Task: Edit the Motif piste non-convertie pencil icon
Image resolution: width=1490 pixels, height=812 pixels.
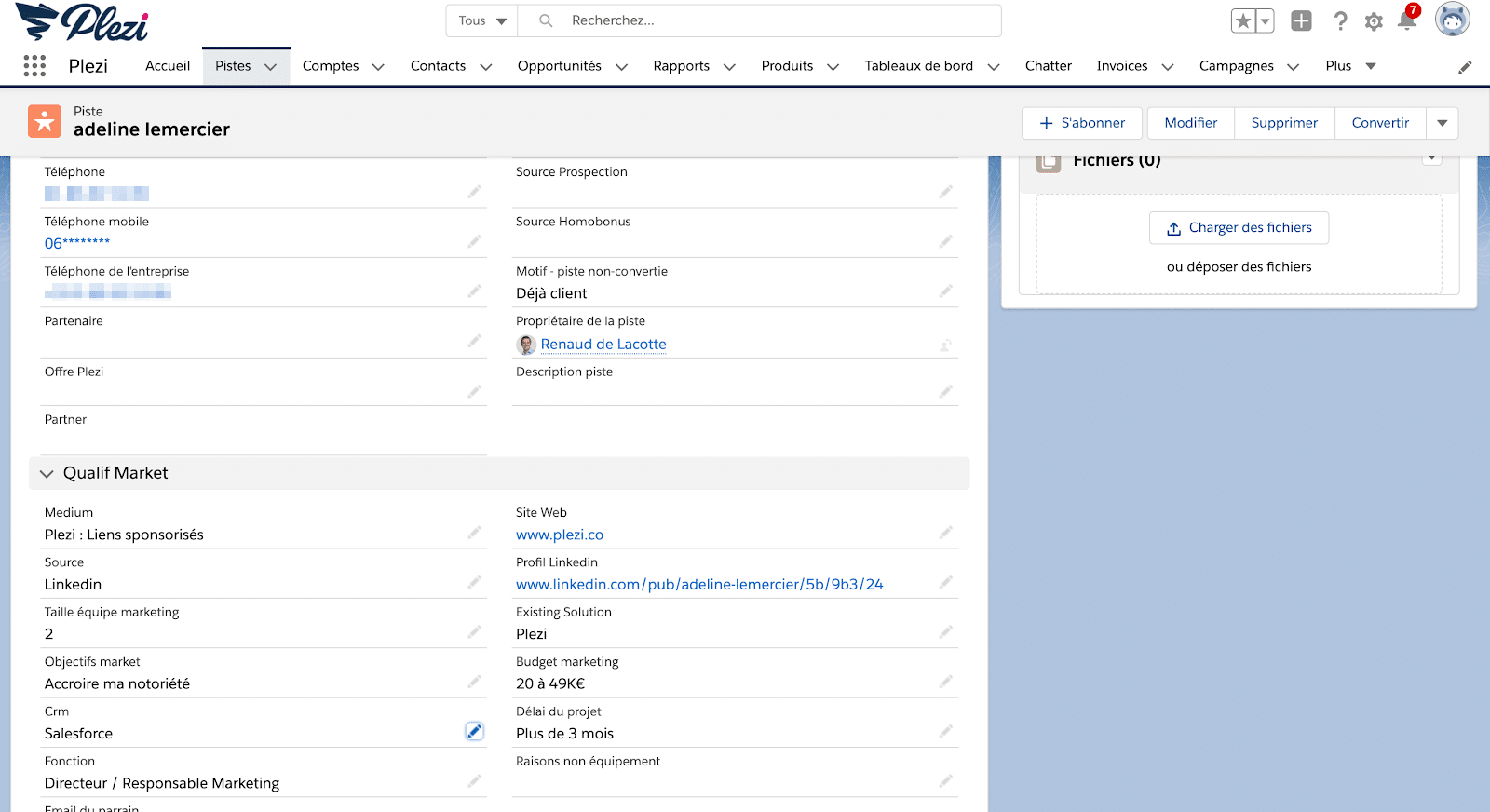Action: point(945,291)
